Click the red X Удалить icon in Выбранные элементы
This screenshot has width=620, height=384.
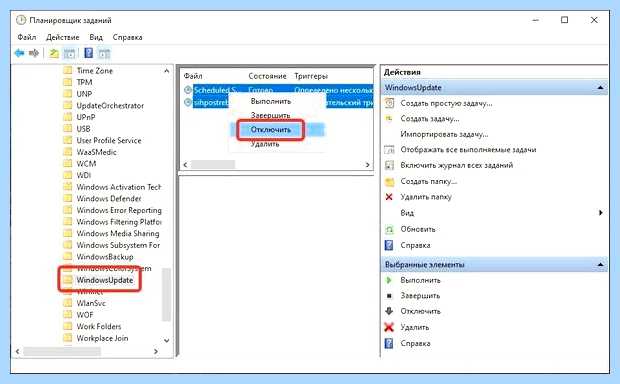[389, 327]
